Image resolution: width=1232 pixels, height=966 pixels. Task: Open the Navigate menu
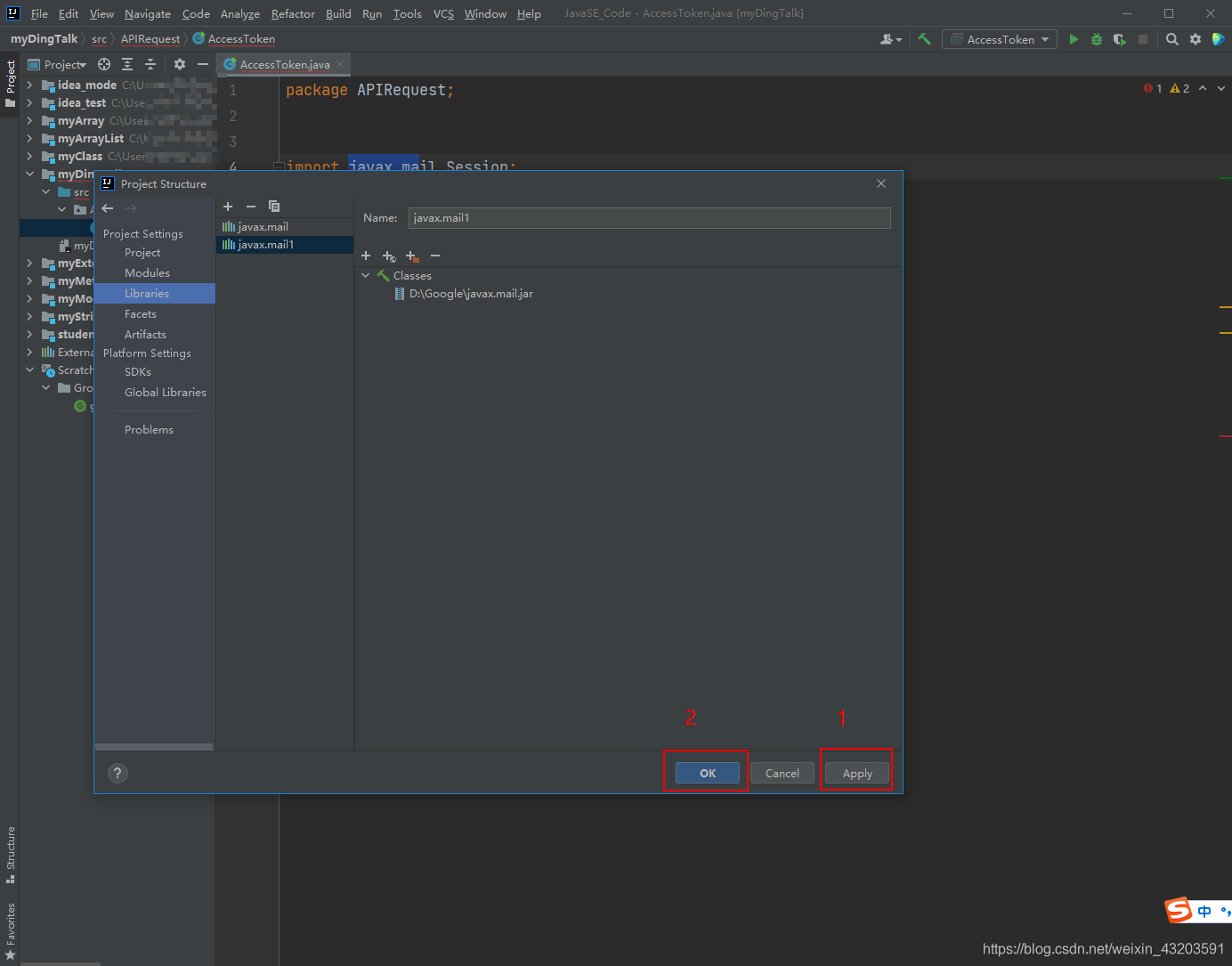(x=148, y=13)
